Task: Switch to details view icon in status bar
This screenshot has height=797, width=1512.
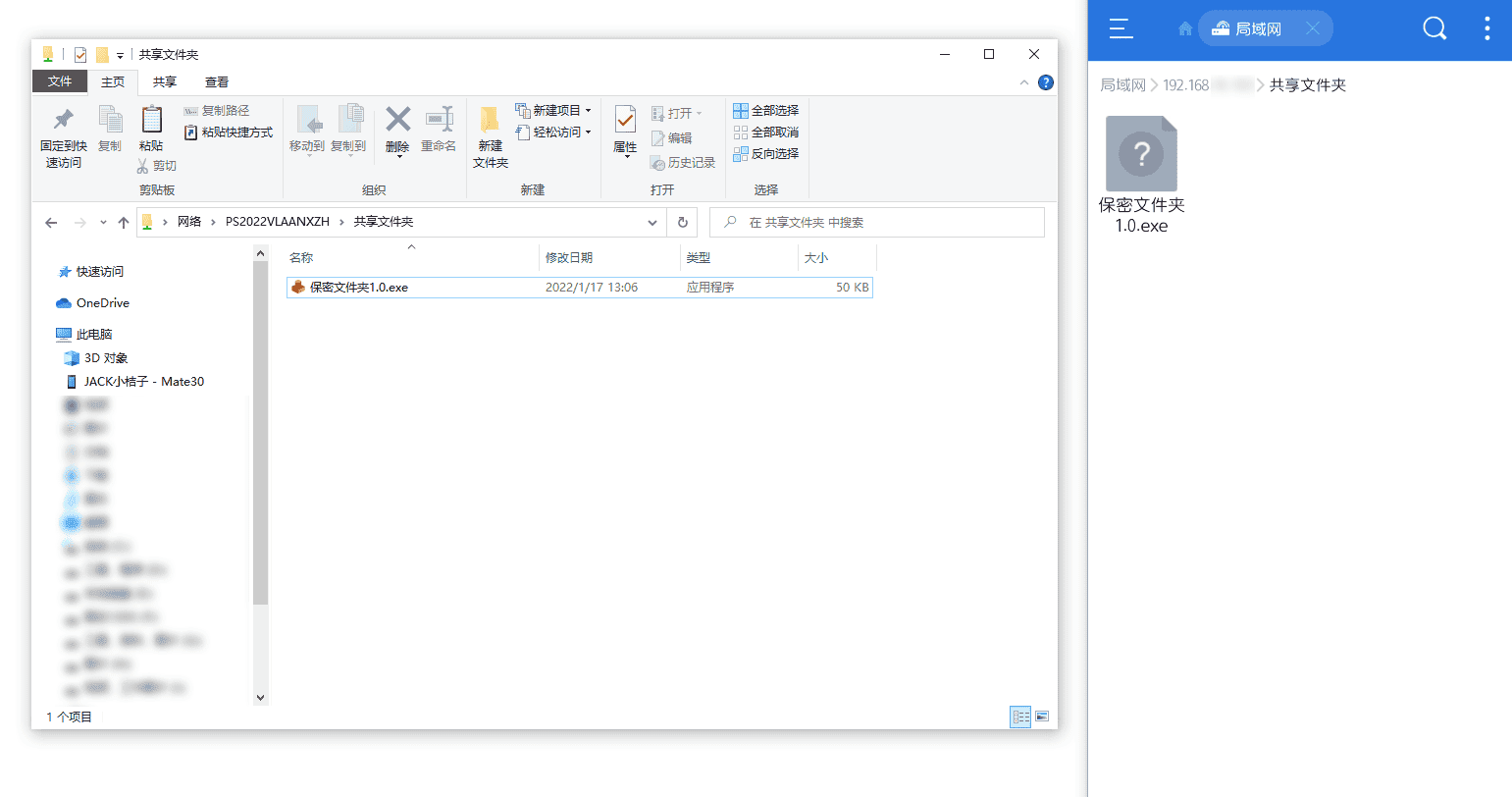Action: [x=1020, y=717]
